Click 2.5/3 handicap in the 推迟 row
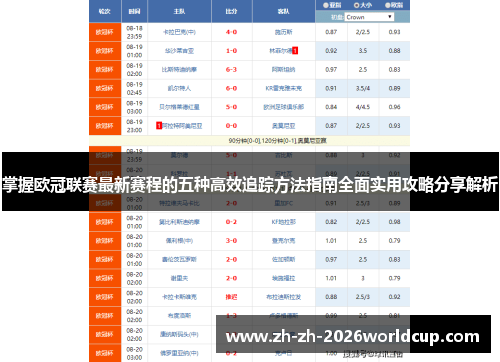This screenshot has height=362, width=500. click(x=363, y=297)
